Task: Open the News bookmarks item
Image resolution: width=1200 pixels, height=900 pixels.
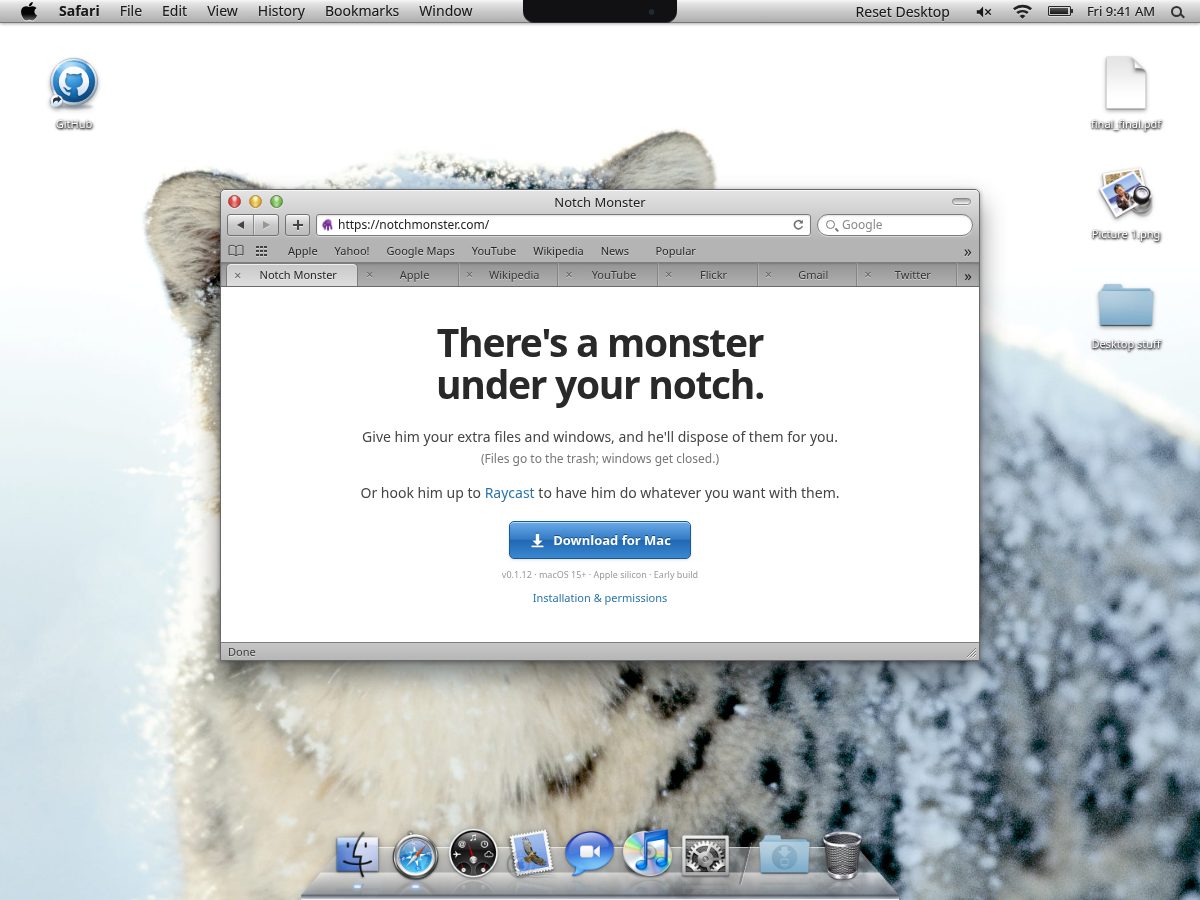Action: pos(615,251)
